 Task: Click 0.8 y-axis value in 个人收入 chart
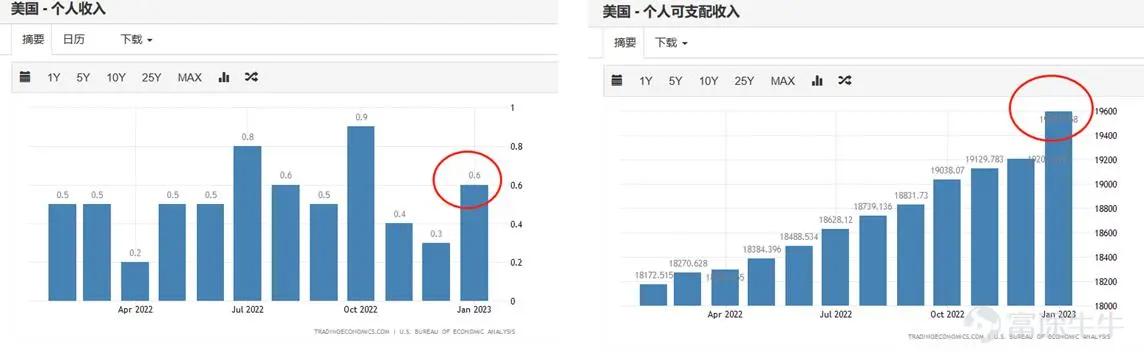coord(517,147)
